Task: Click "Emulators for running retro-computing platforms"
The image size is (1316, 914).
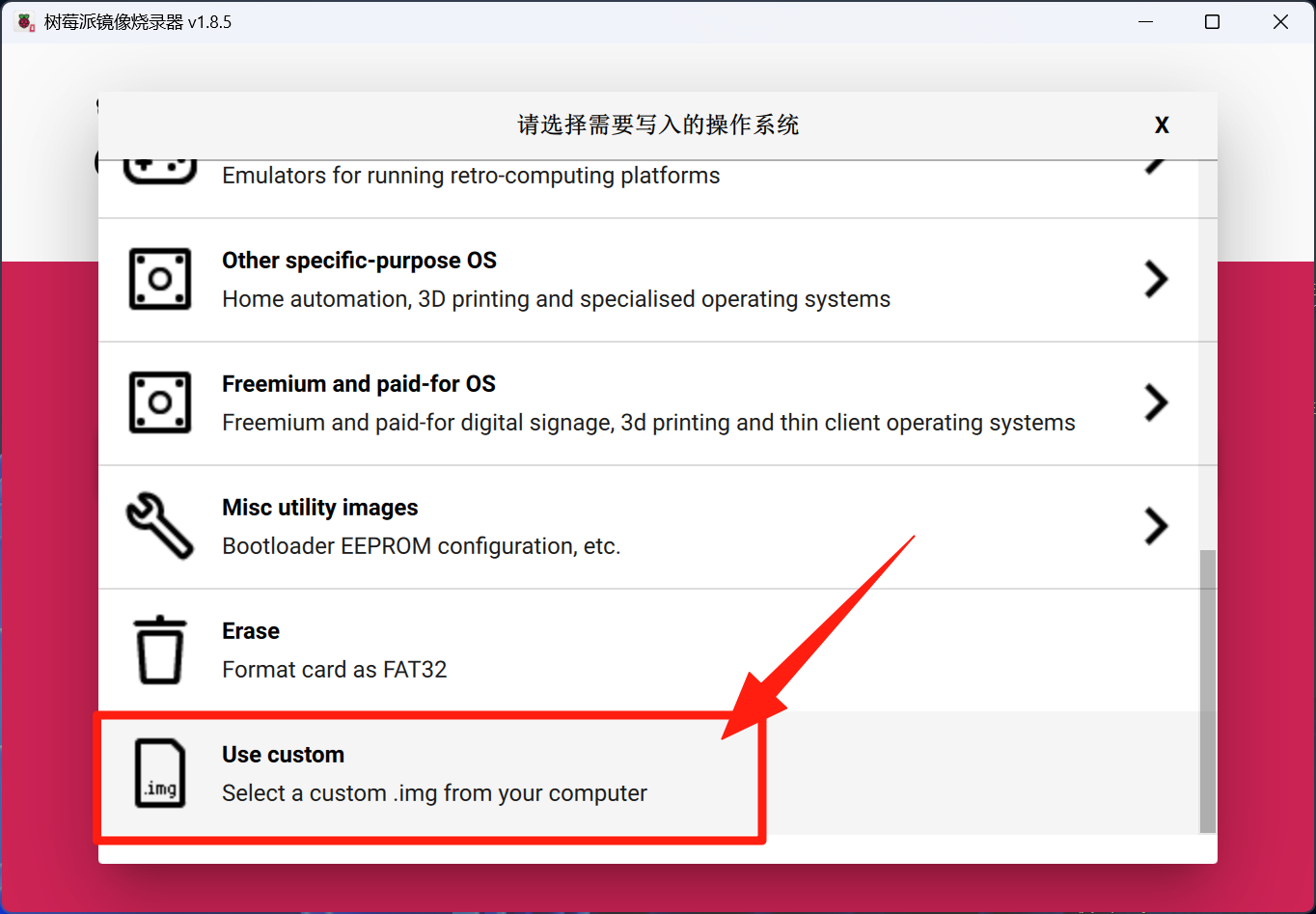Action: point(471,176)
